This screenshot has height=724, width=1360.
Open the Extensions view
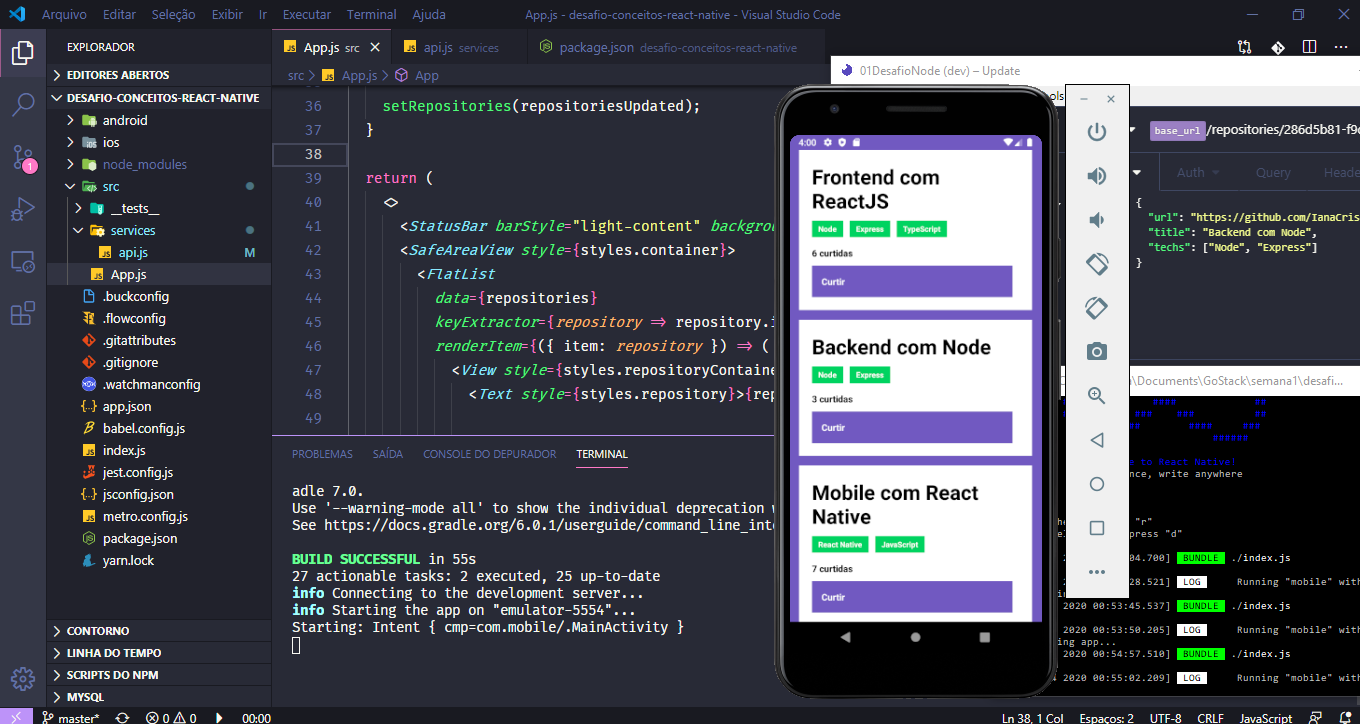click(23, 314)
